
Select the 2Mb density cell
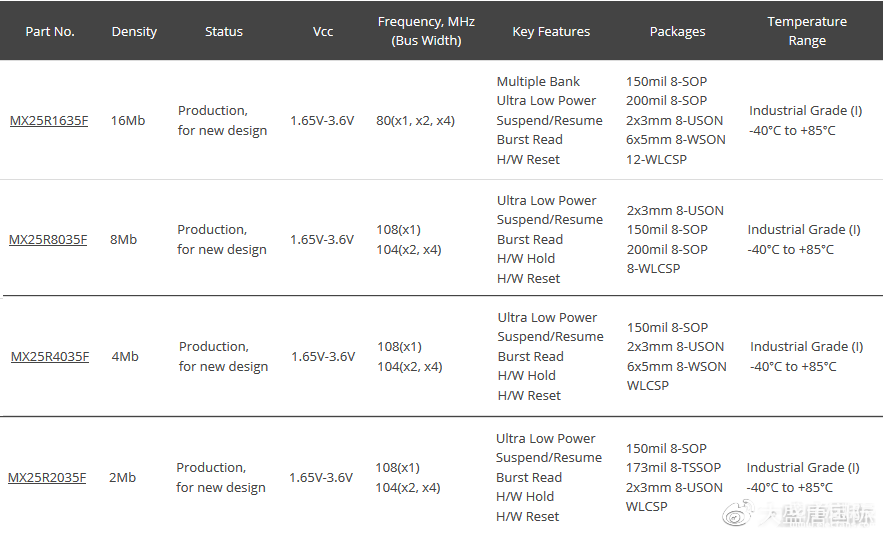(122, 478)
